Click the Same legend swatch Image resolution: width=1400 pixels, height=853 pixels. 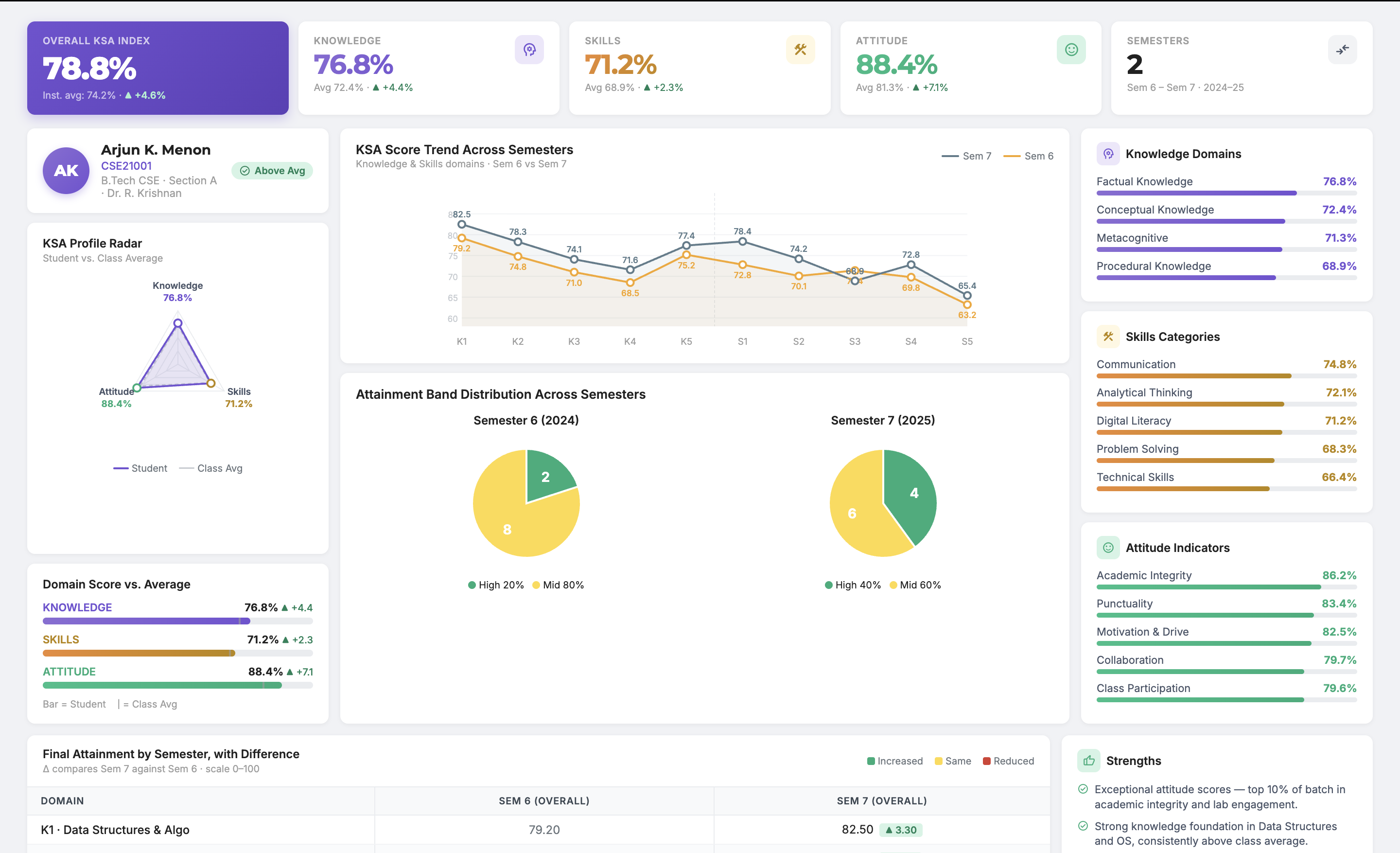pyautogui.click(x=938, y=761)
